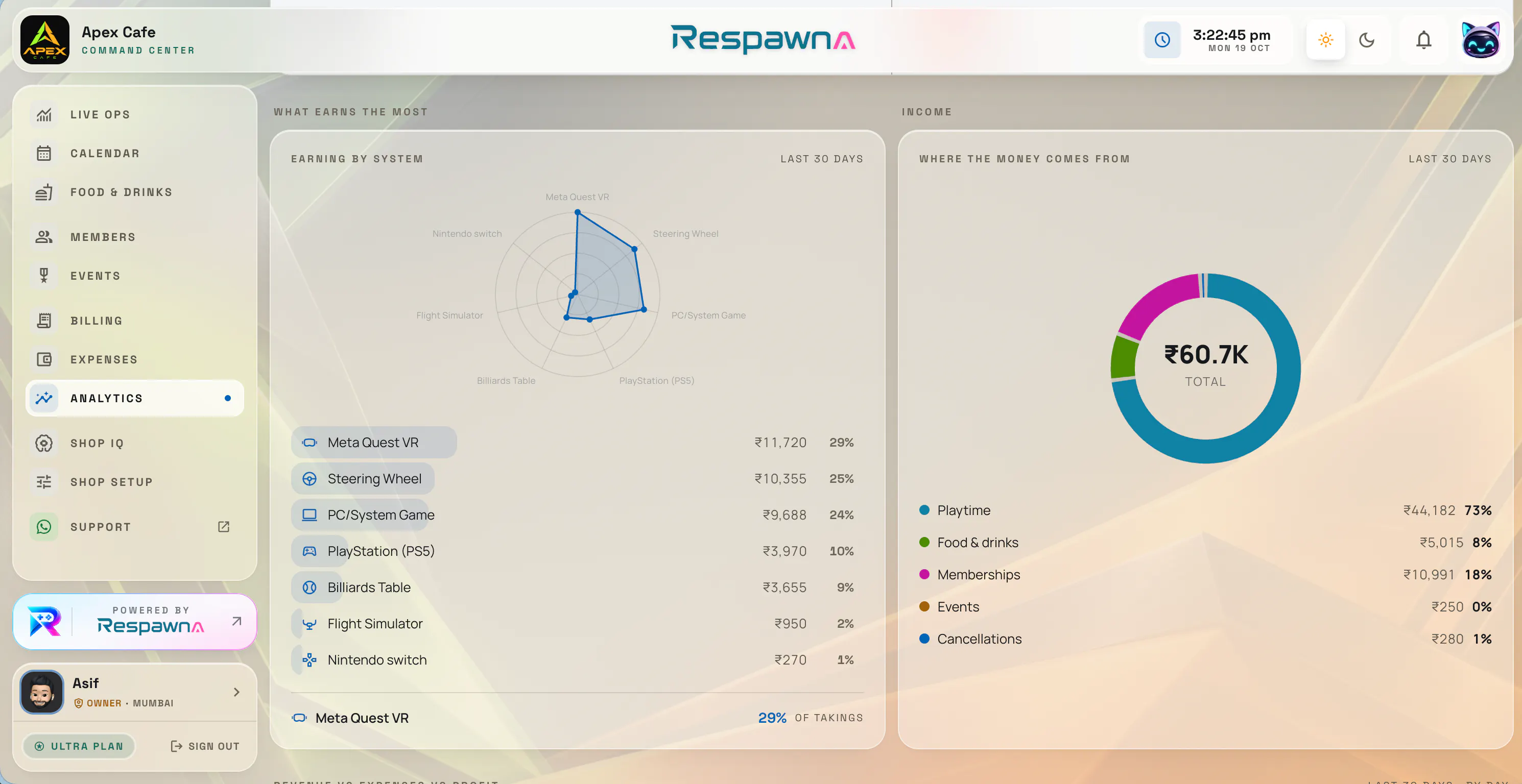Click the Sign Out button
The height and width of the screenshot is (784, 1522).
tap(205, 746)
